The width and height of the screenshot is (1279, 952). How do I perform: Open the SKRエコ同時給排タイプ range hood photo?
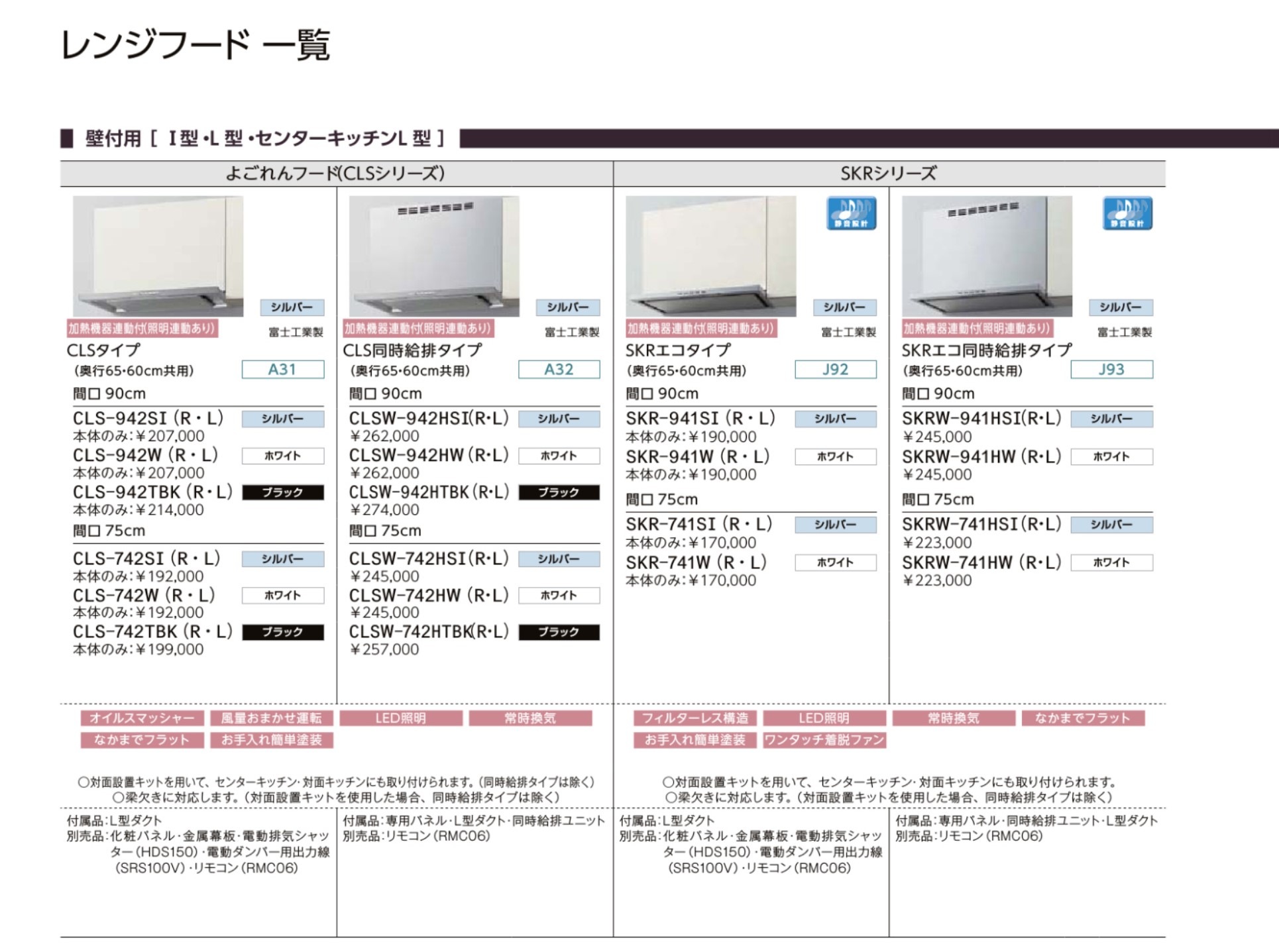point(987,256)
